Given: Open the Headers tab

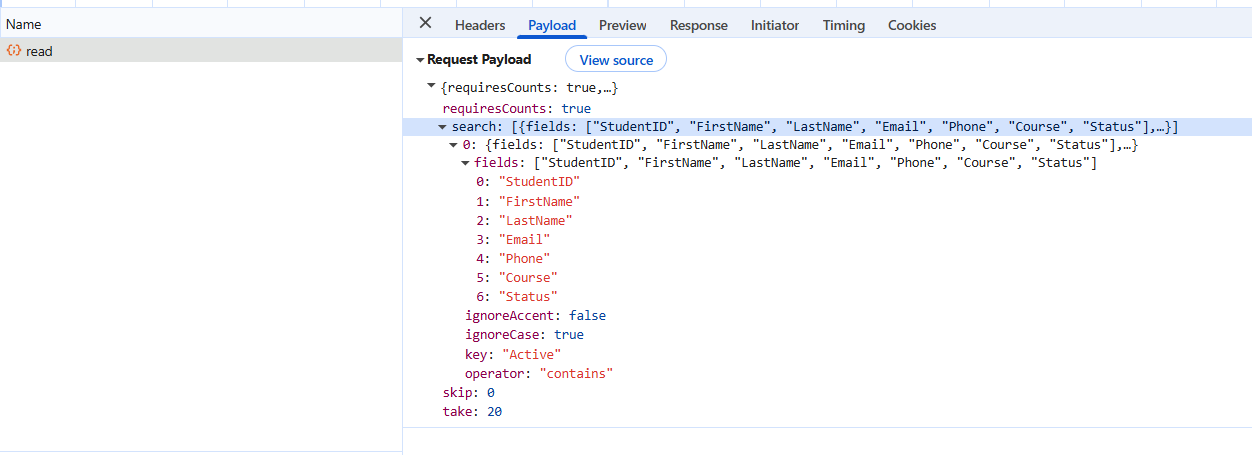Looking at the screenshot, I should (480, 25).
